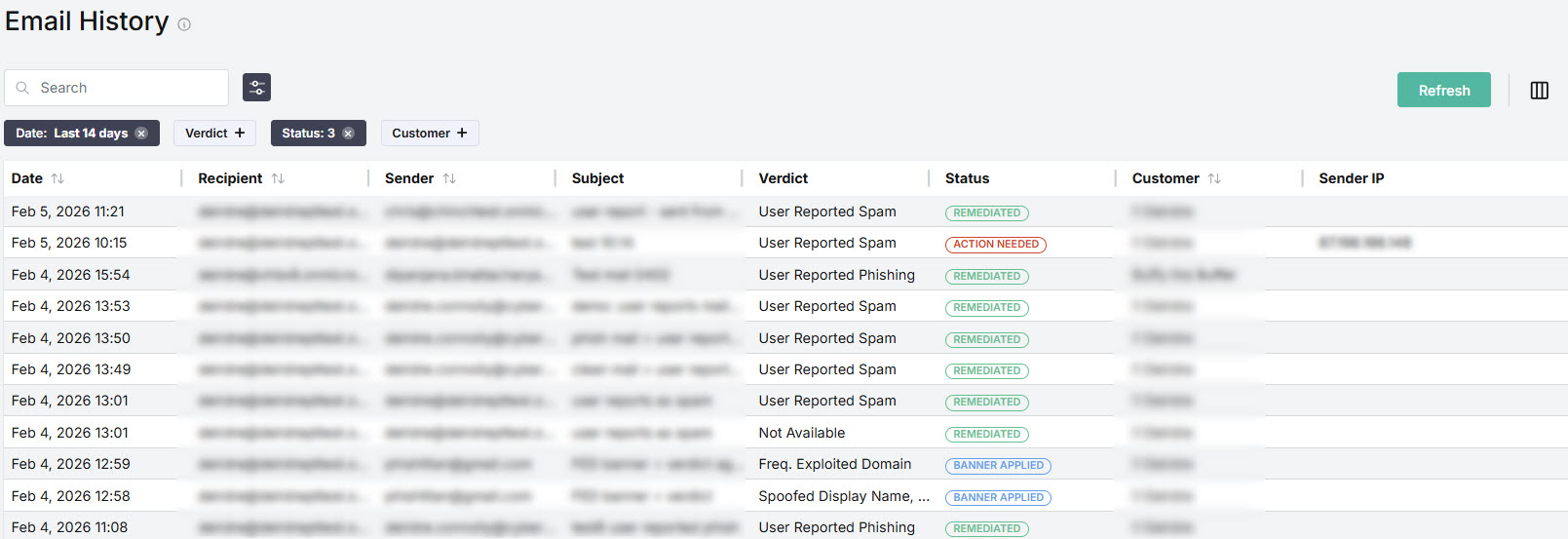Sort by Date column arrows

57,178
